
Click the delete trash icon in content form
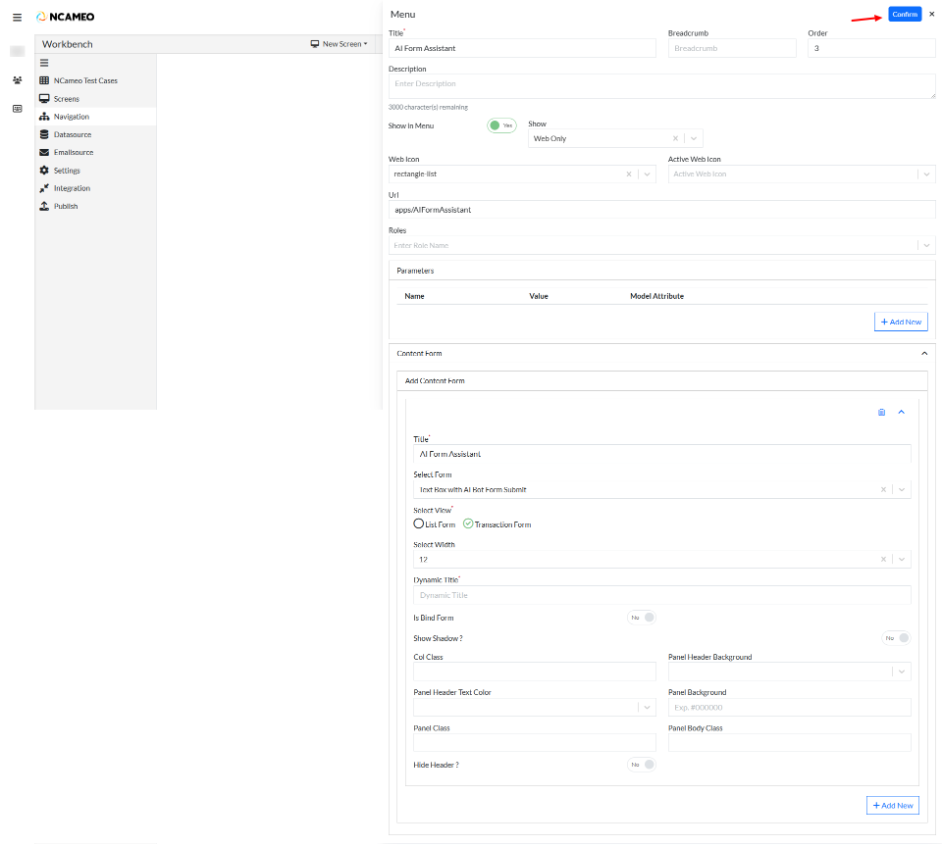click(881, 412)
